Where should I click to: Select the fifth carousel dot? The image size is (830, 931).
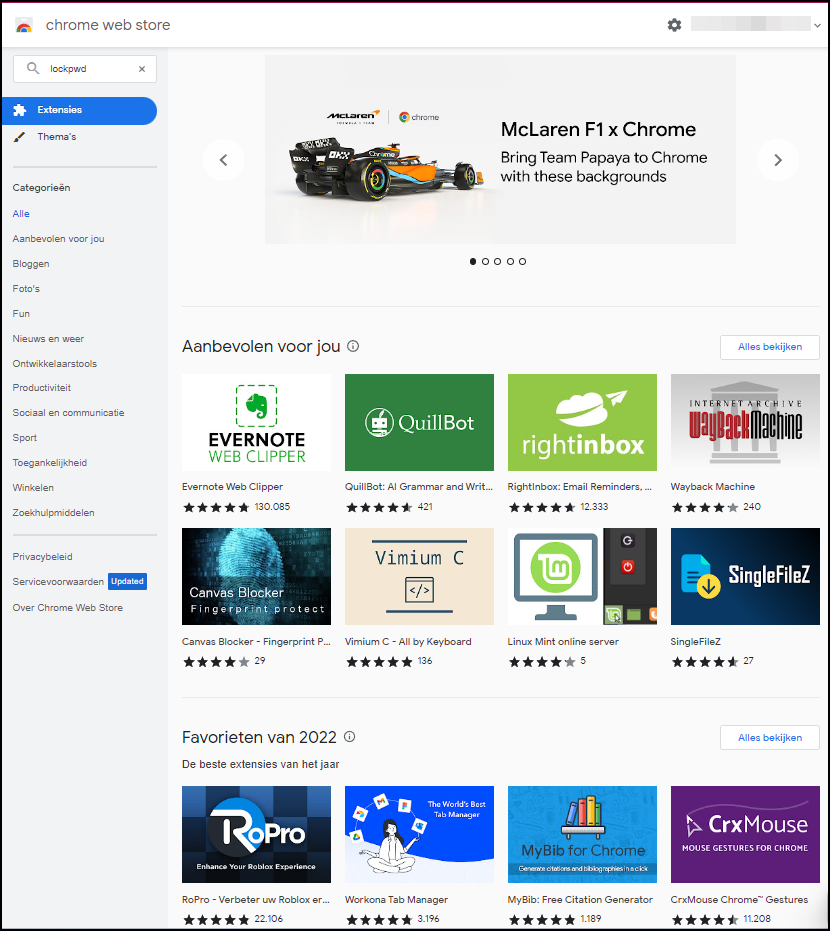(522, 261)
